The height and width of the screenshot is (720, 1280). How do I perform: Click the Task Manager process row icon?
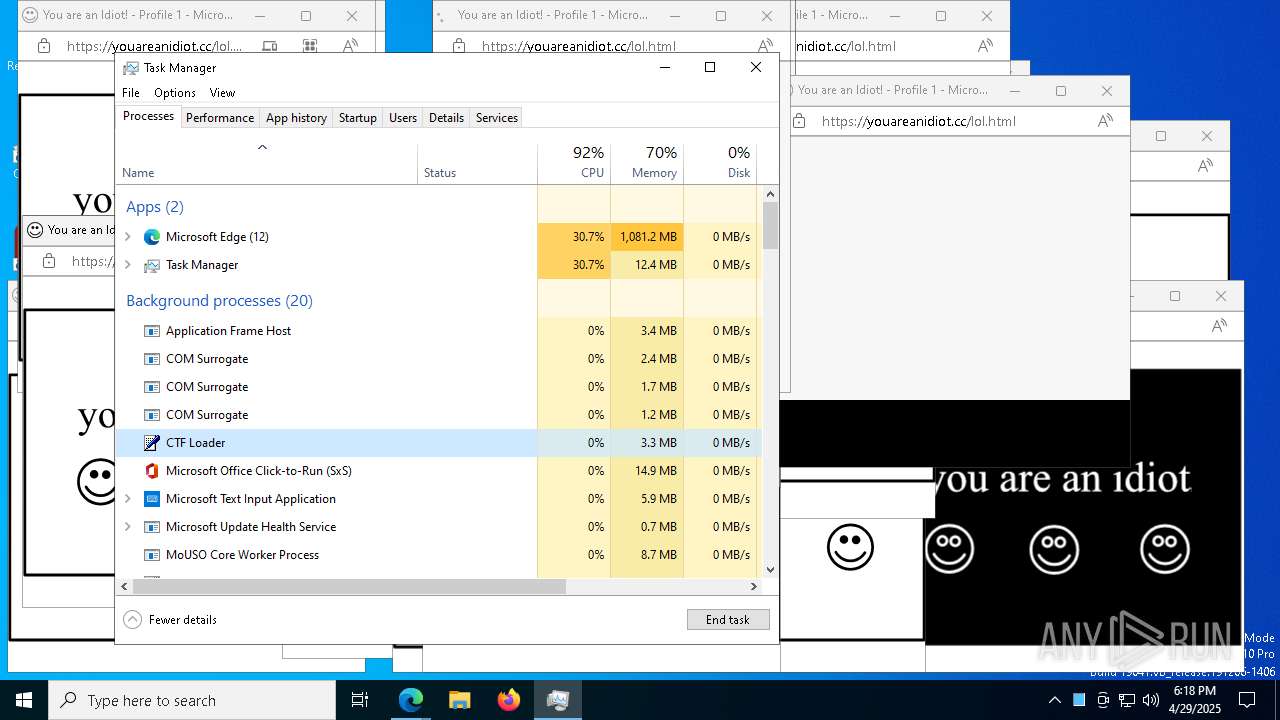pos(152,265)
